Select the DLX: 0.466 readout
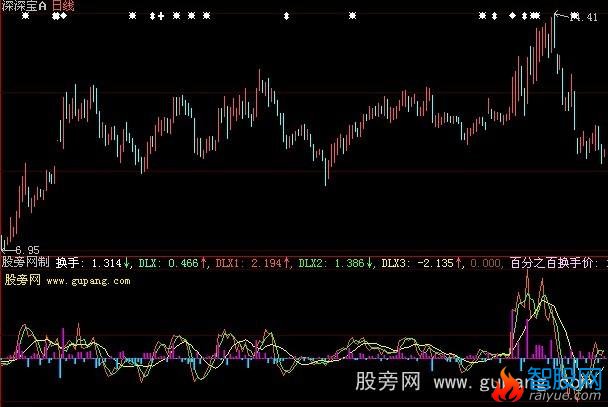The image size is (608, 407). 173,263
